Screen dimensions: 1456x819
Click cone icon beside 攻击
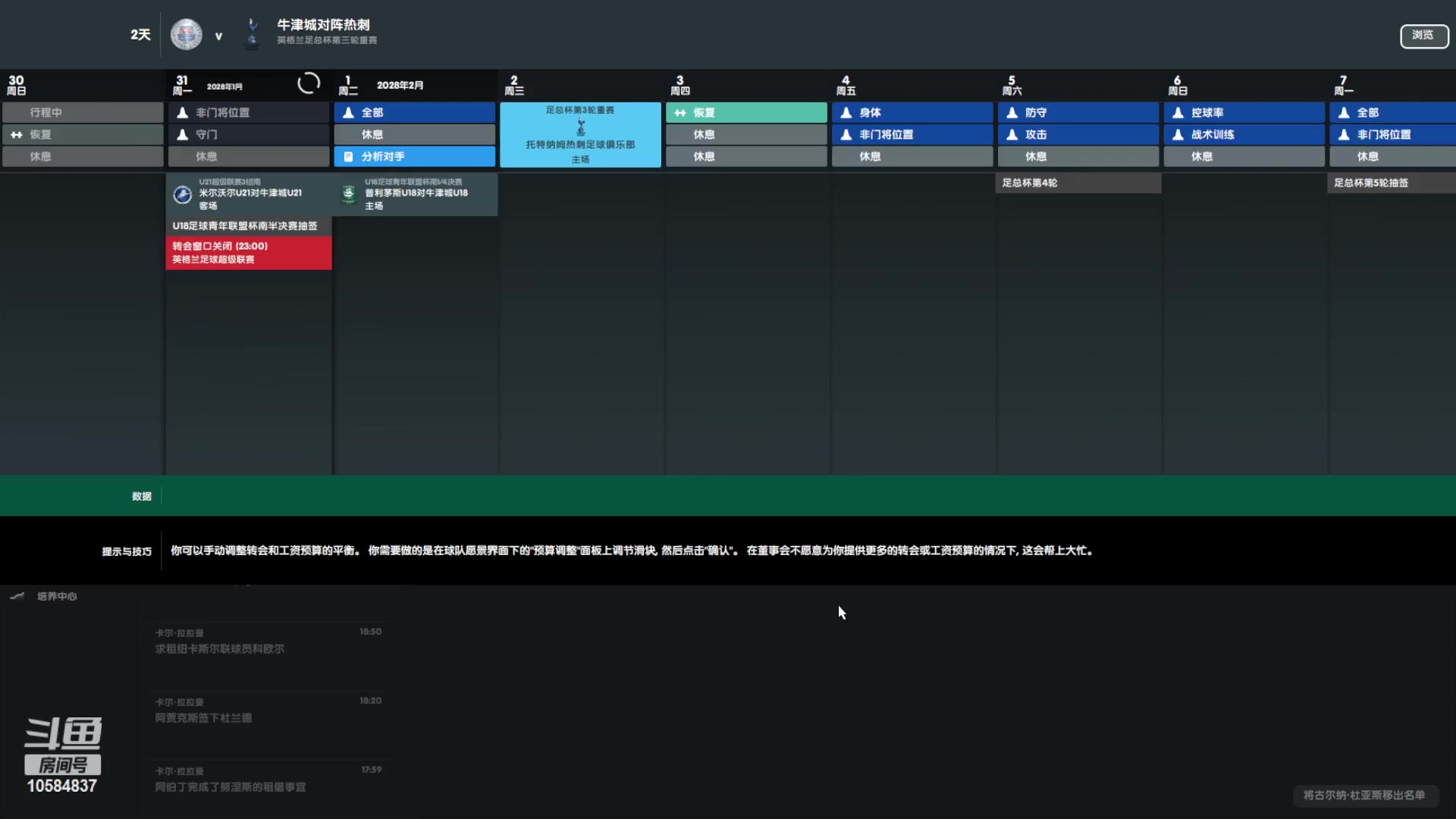tap(1012, 134)
